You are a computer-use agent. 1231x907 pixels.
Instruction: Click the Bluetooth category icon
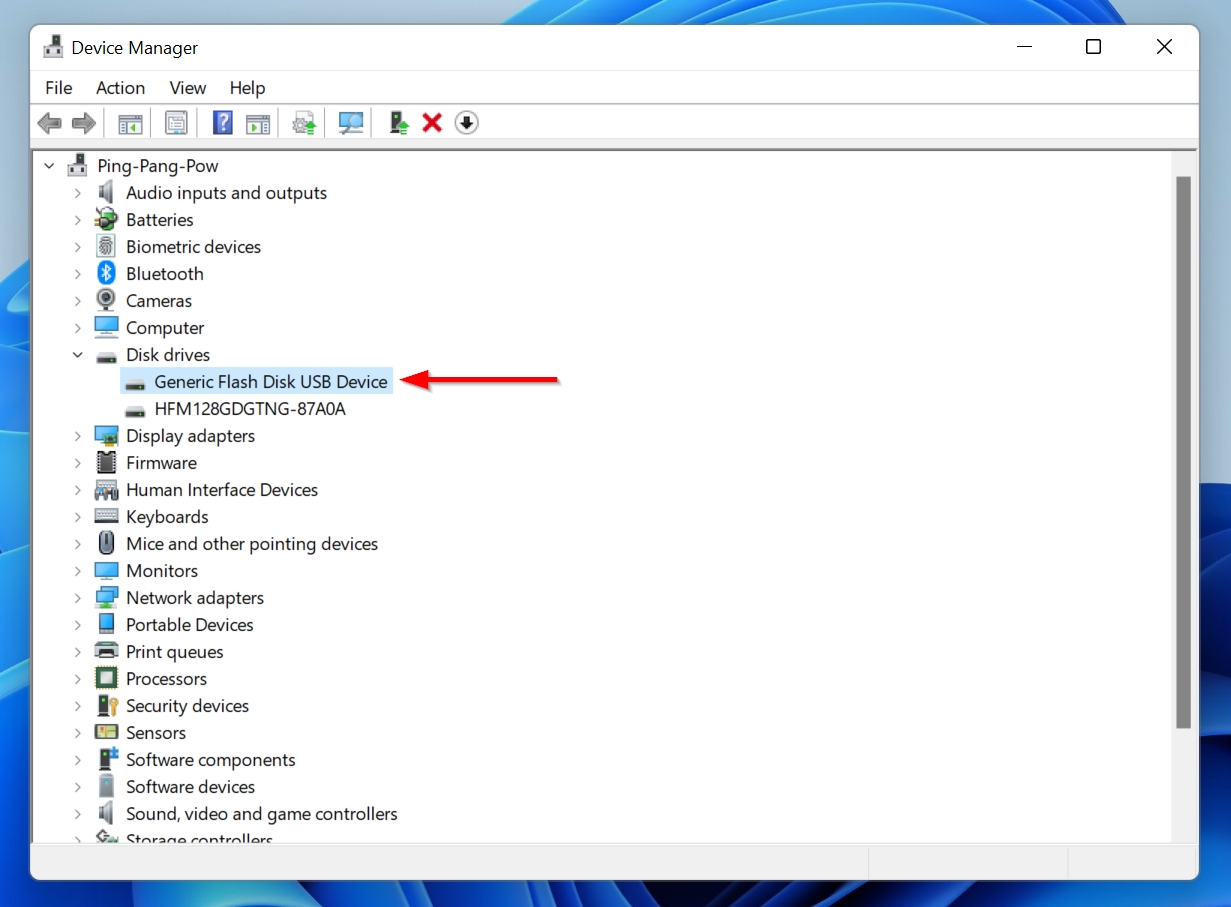[x=106, y=274]
